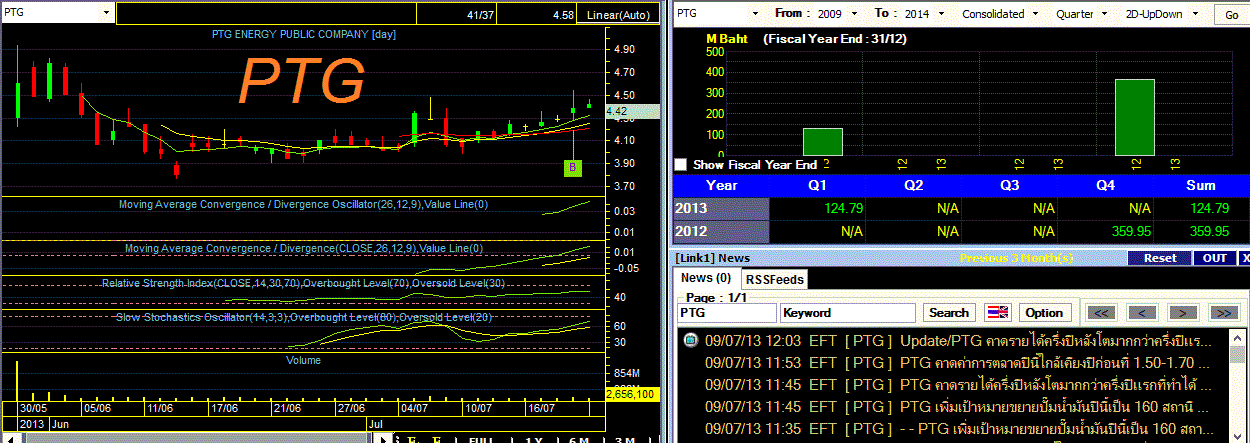Click the 2013 year row header
The height and width of the screenshot is (443, 1250).
(x=721, y=208)
